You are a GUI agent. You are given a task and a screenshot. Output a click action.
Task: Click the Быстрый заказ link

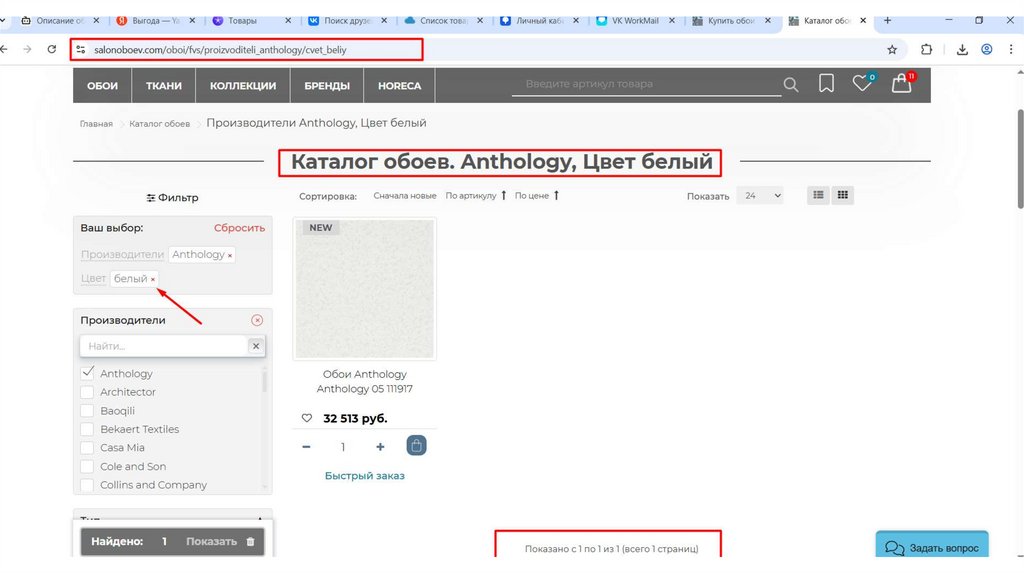click(x=364, y=475)
